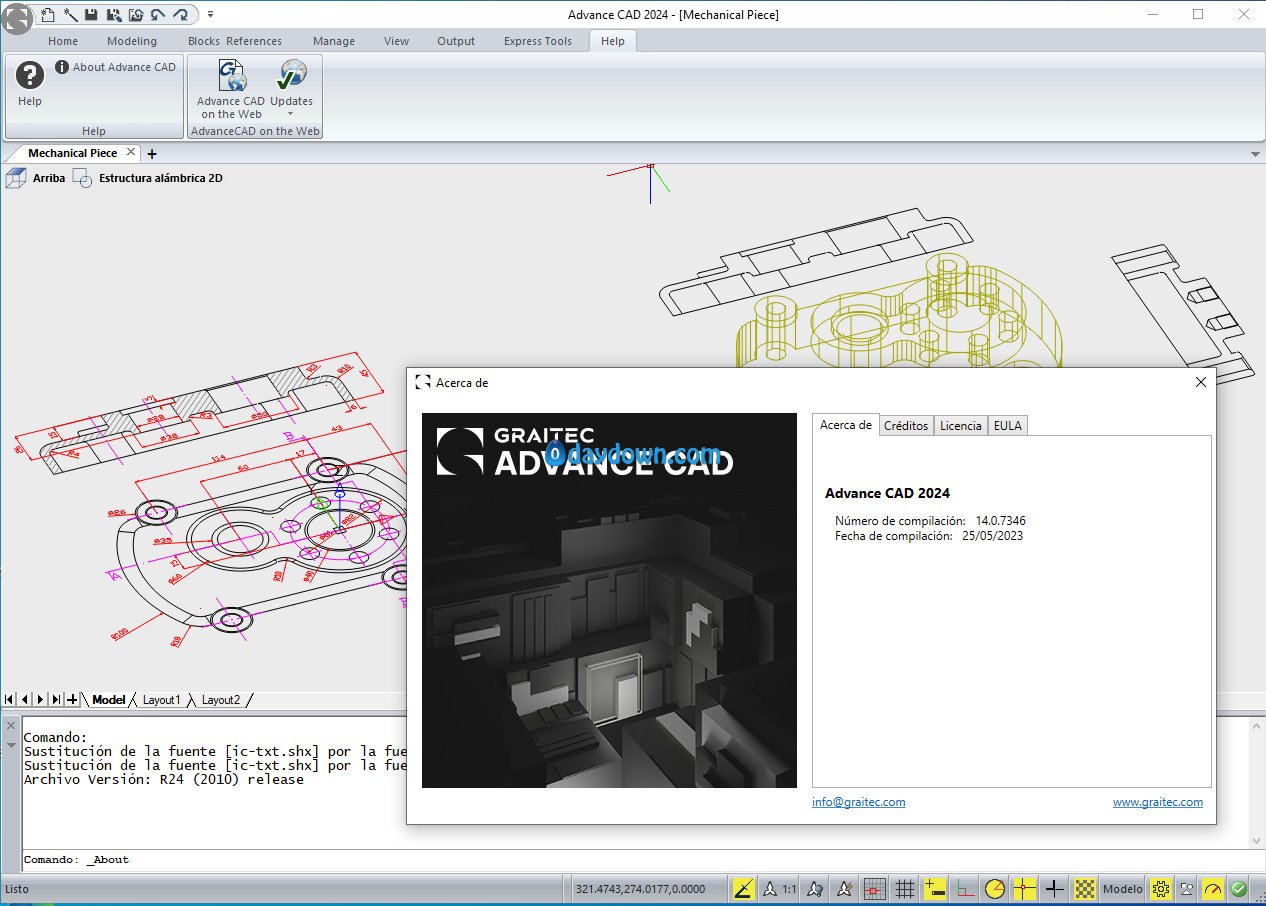Go to previous layout tab arrow

click(25, 699)
